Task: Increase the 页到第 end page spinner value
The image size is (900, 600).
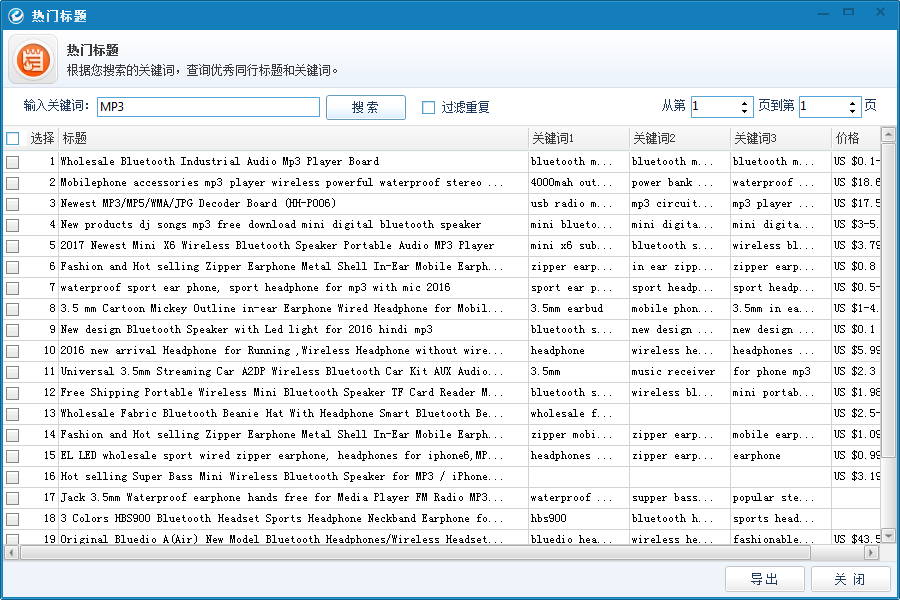Action: pyautogui.click(x=853, y=102)
